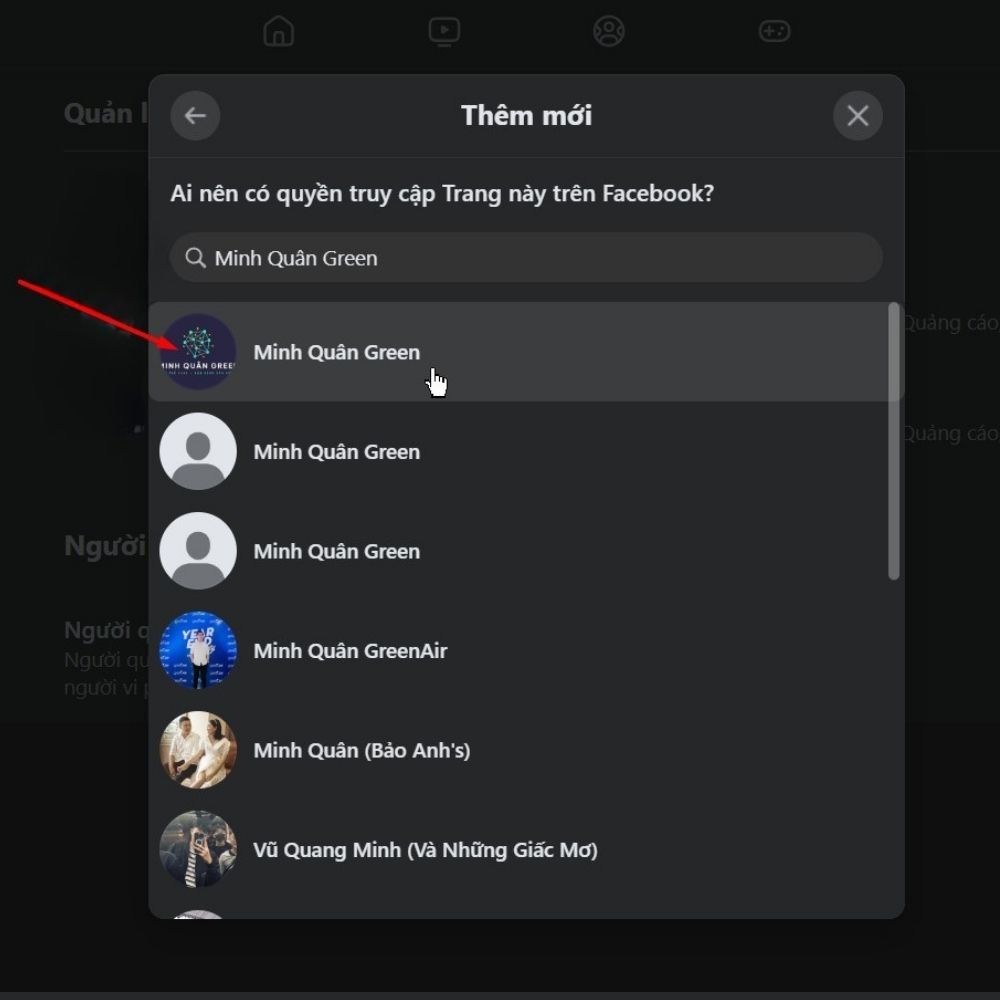Image resolution: width=1000 pixels, height=1000 pixels.
Task: Click the Minh Quân GreenAir profile photo
Action: click(x=198, y=650)
